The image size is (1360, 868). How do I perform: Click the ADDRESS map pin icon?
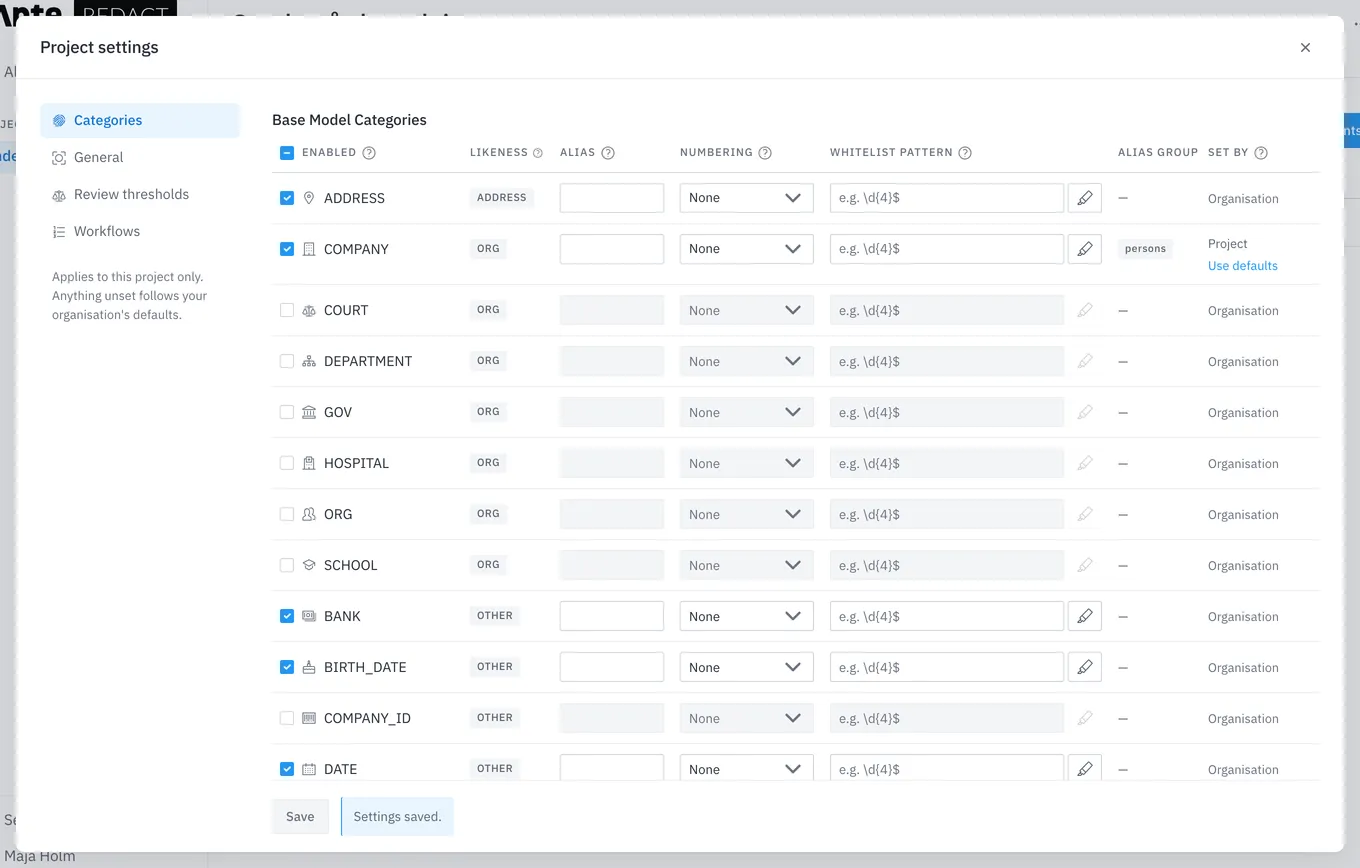click(309, 198)
